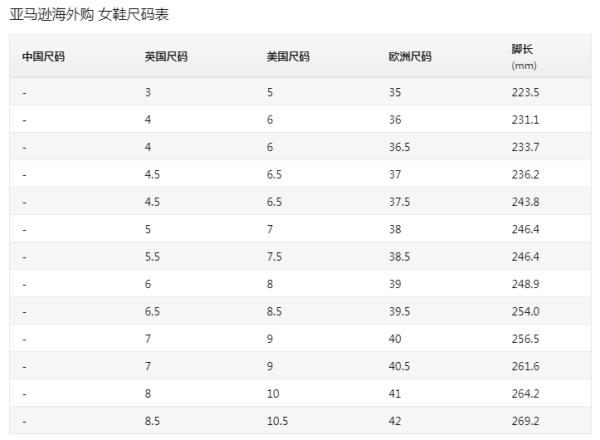Click the 脚长 (mm) column header

tap(524, 57)
